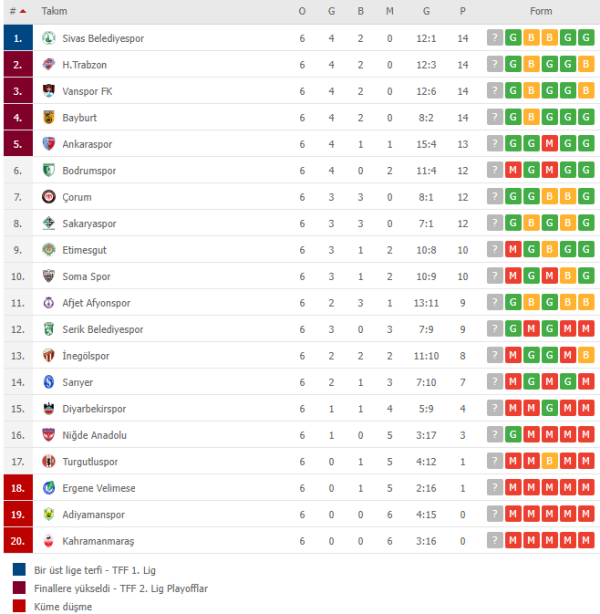Open the Ankaraspor team link
The height and width of the screenshot is (614, 600).
87,144
